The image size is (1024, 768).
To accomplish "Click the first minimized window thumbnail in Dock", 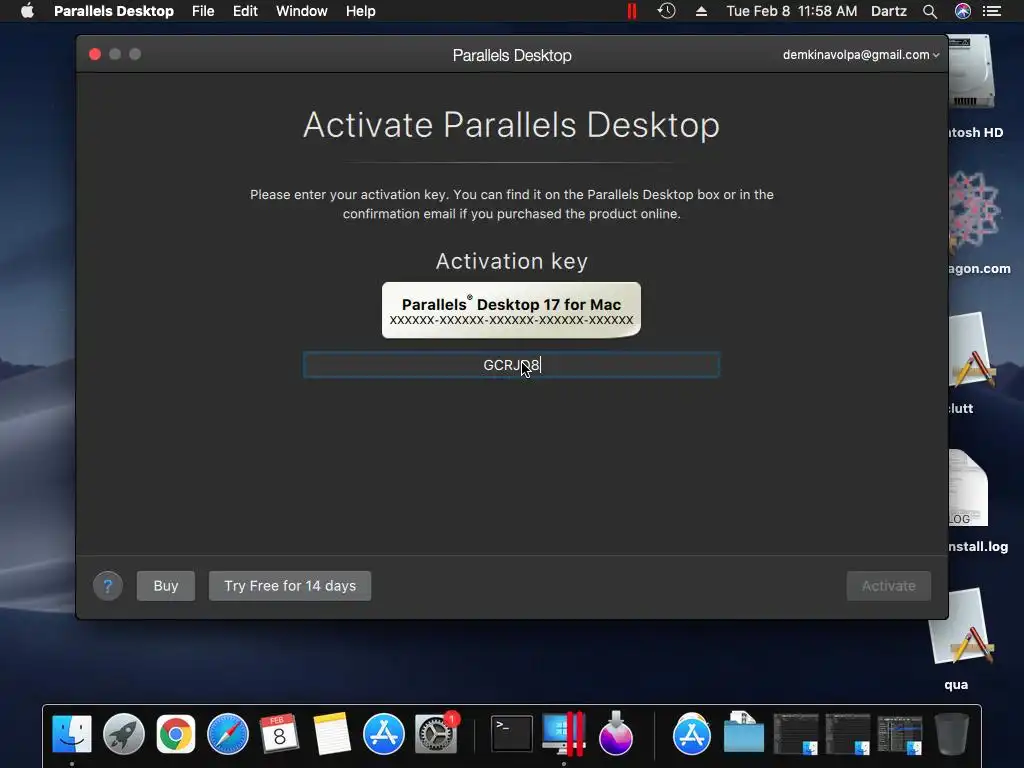I will (x=795, y=734).
